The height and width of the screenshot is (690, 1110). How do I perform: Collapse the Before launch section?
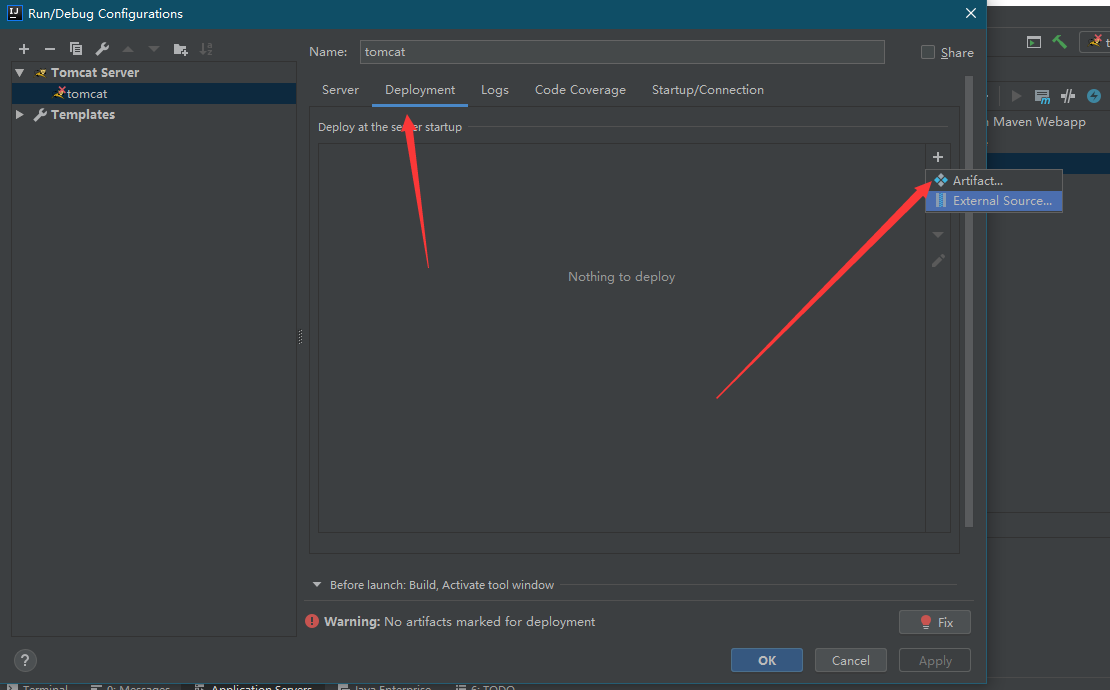pyautogui.click(x=316, y=585)
